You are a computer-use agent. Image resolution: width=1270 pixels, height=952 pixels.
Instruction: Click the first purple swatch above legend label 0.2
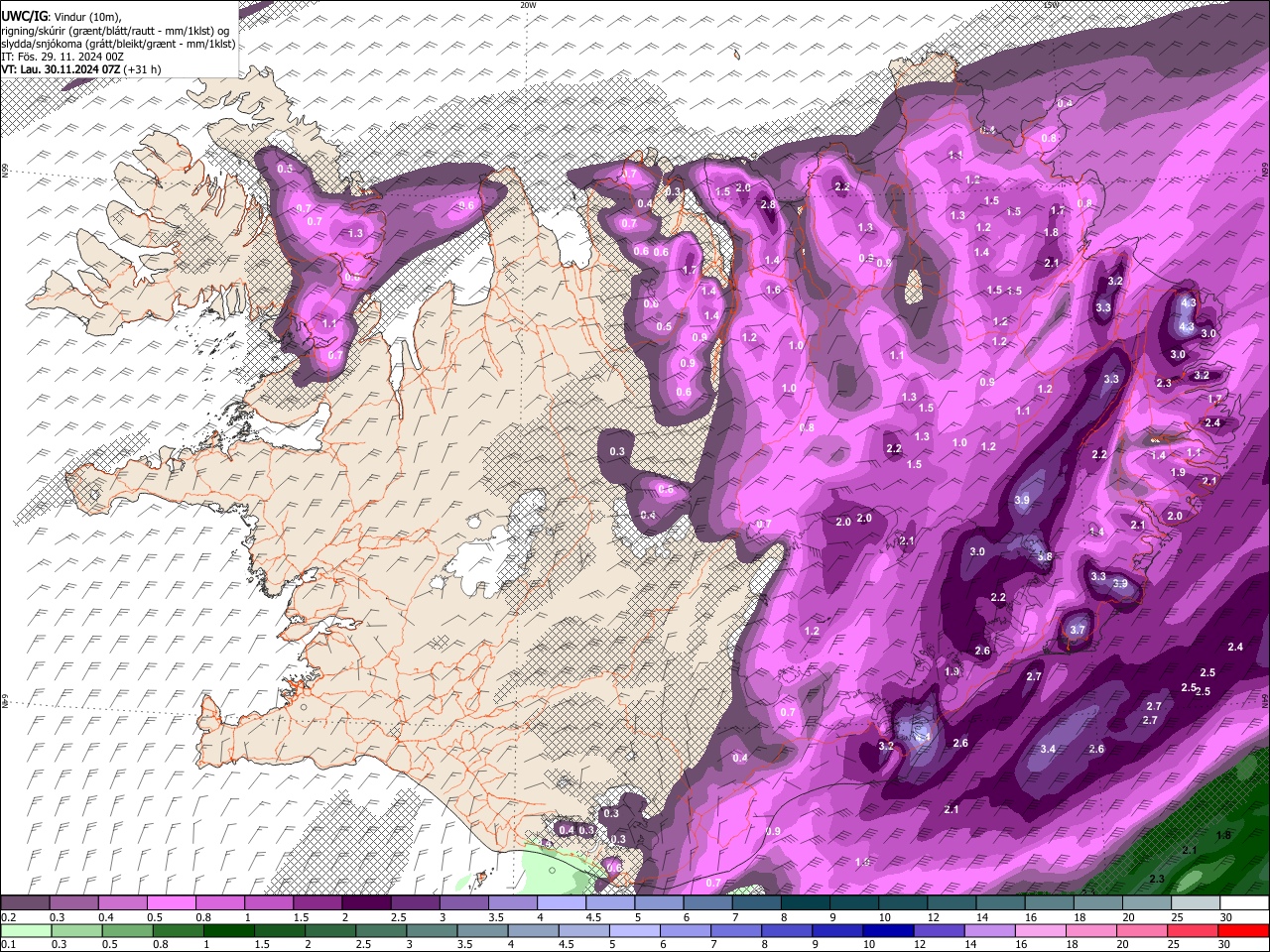click(x=25, y=903)
